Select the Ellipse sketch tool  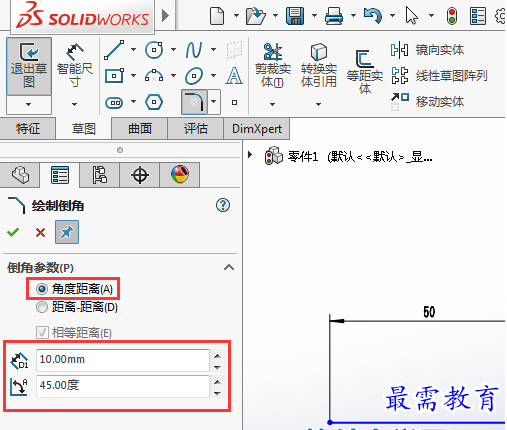tap(194, 76)
